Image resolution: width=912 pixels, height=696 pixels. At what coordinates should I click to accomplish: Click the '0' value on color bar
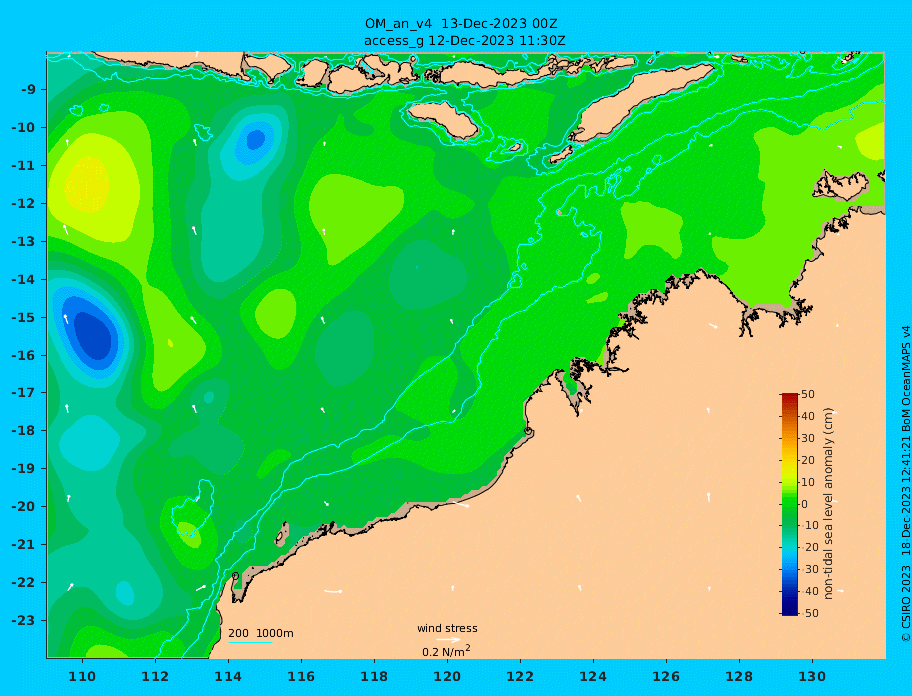tap(805, 504)
